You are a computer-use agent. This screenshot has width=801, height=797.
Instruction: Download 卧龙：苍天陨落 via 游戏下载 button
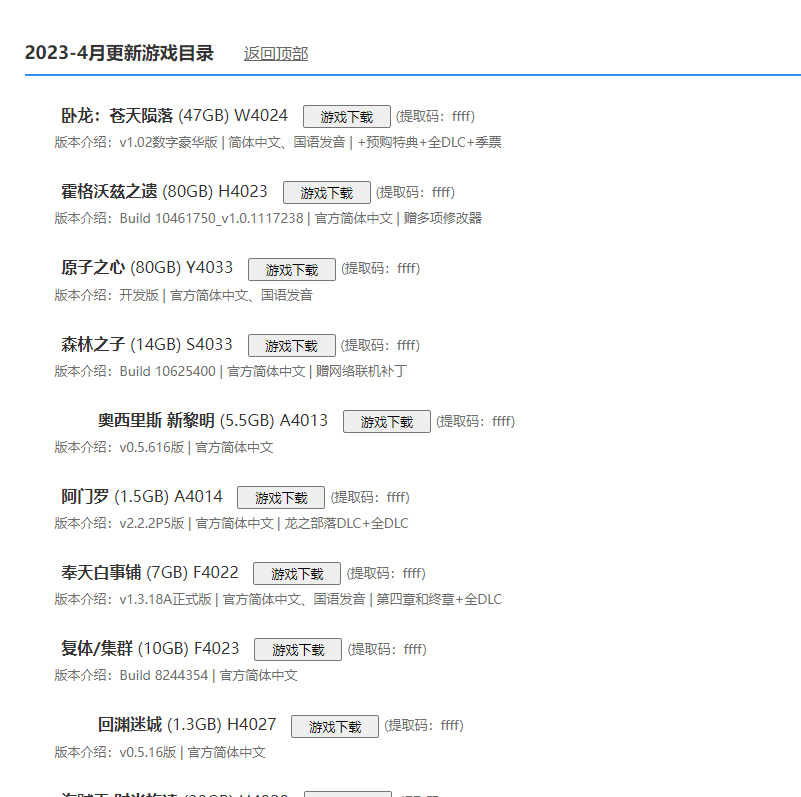pos(346,116)
